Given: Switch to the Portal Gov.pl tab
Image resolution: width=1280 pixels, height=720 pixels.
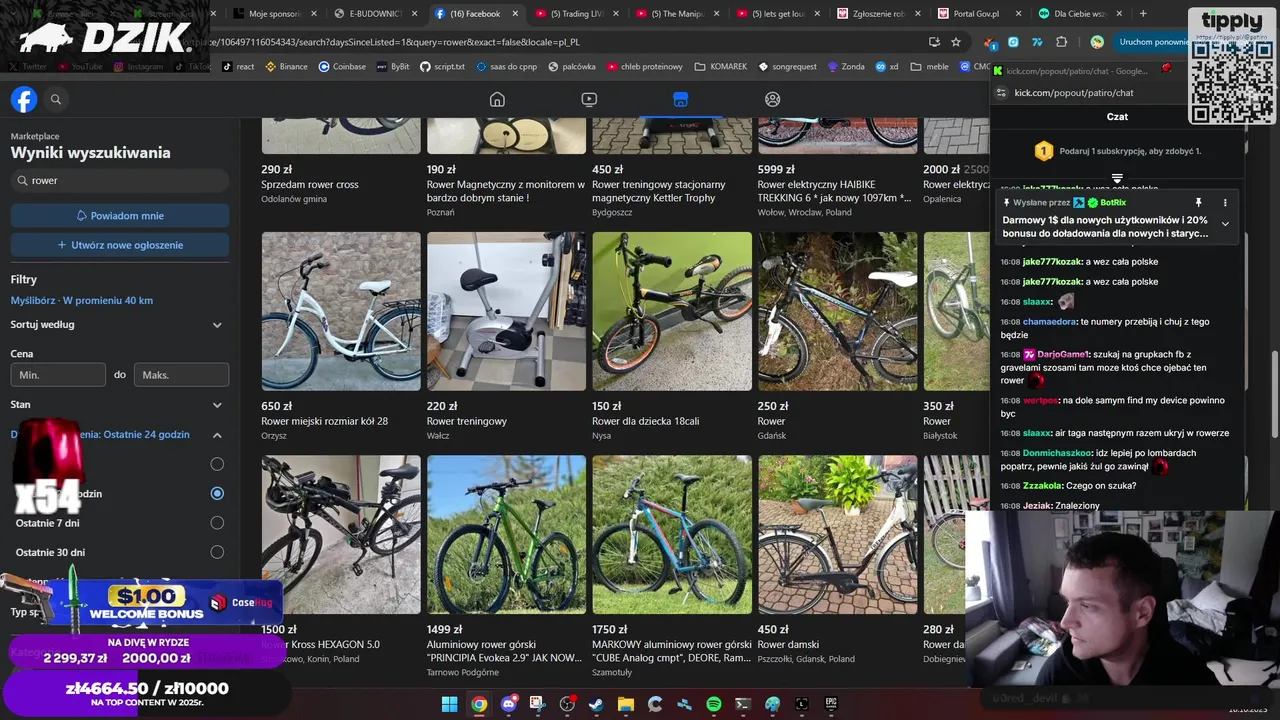Looking at the screenshot, I should click(979, 14).
